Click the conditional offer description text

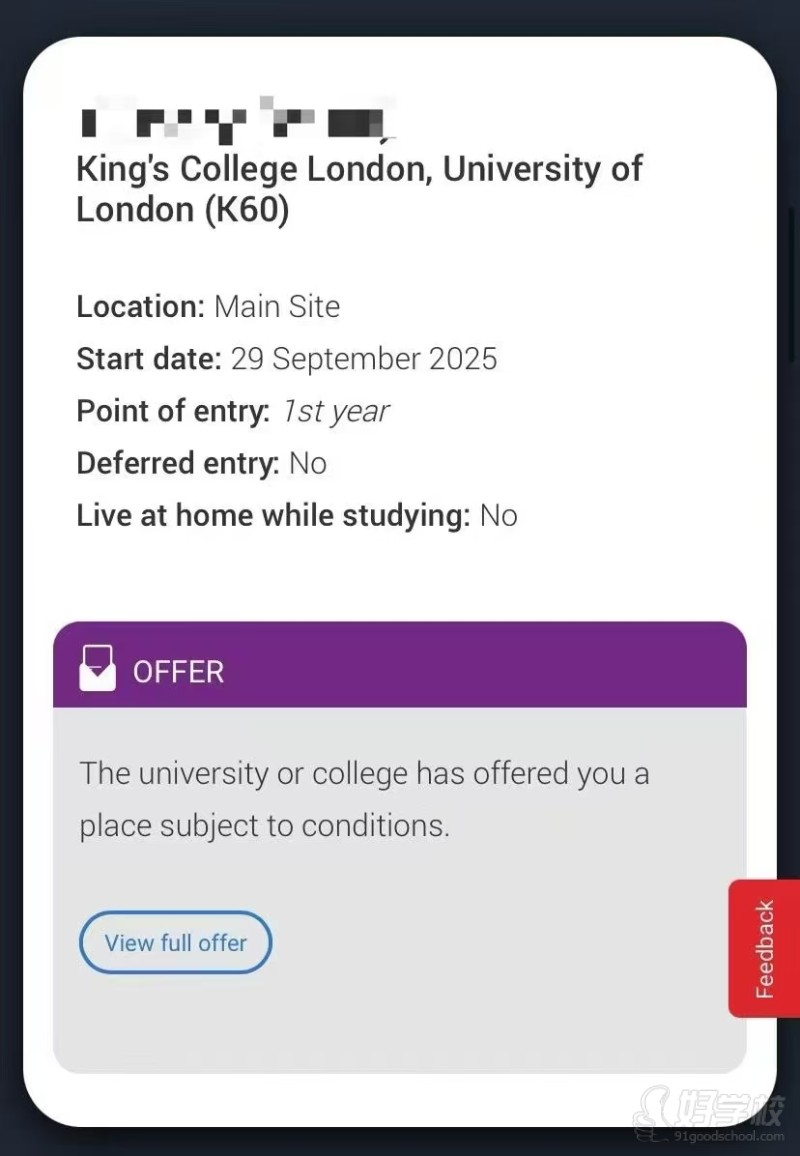(364, 799)
